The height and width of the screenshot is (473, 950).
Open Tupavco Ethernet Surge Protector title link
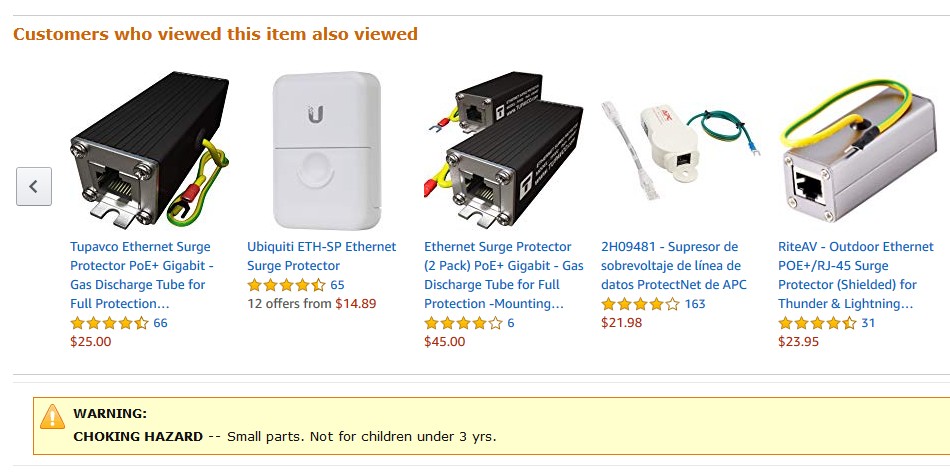point(141,275)
